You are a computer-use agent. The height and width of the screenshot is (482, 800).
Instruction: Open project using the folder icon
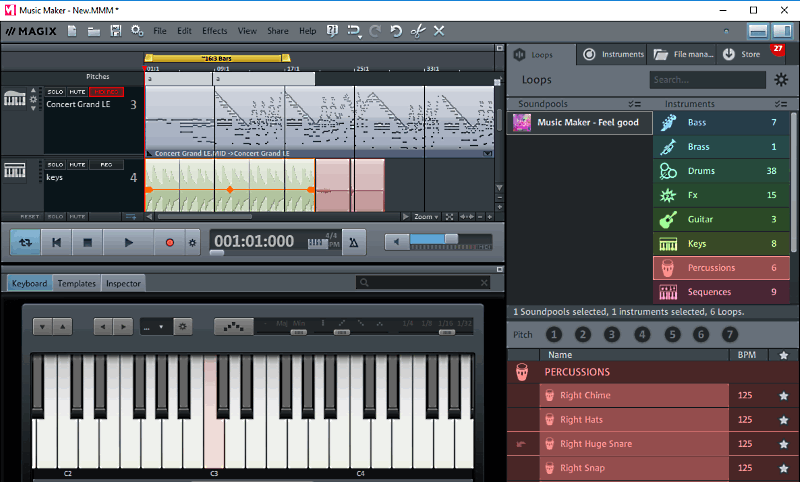click(x=94, y=31)
